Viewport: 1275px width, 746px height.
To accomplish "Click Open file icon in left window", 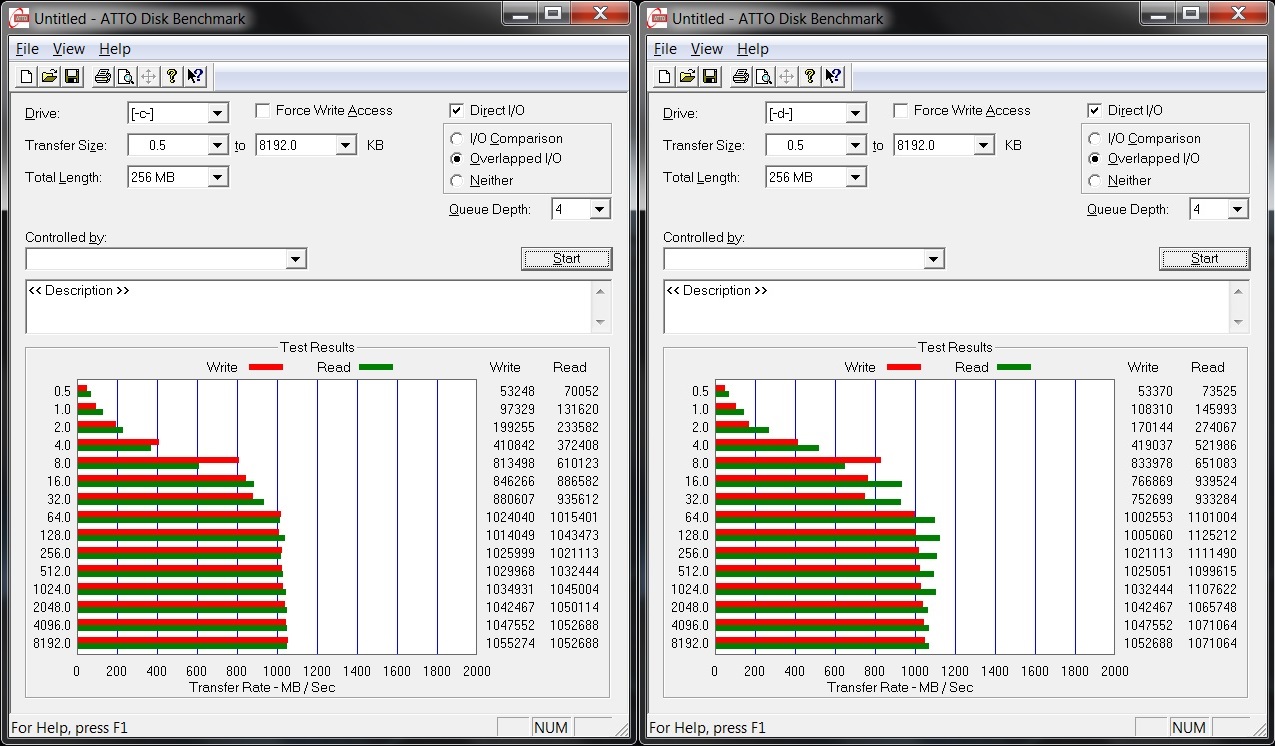I will [x=49, y=76].
